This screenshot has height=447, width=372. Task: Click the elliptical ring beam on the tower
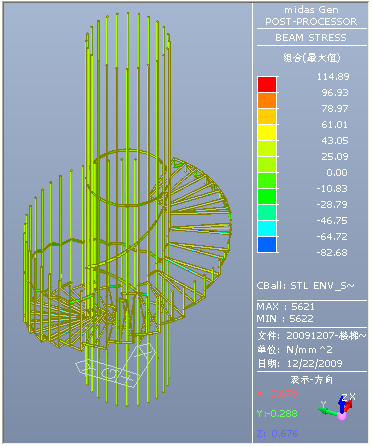128,177
